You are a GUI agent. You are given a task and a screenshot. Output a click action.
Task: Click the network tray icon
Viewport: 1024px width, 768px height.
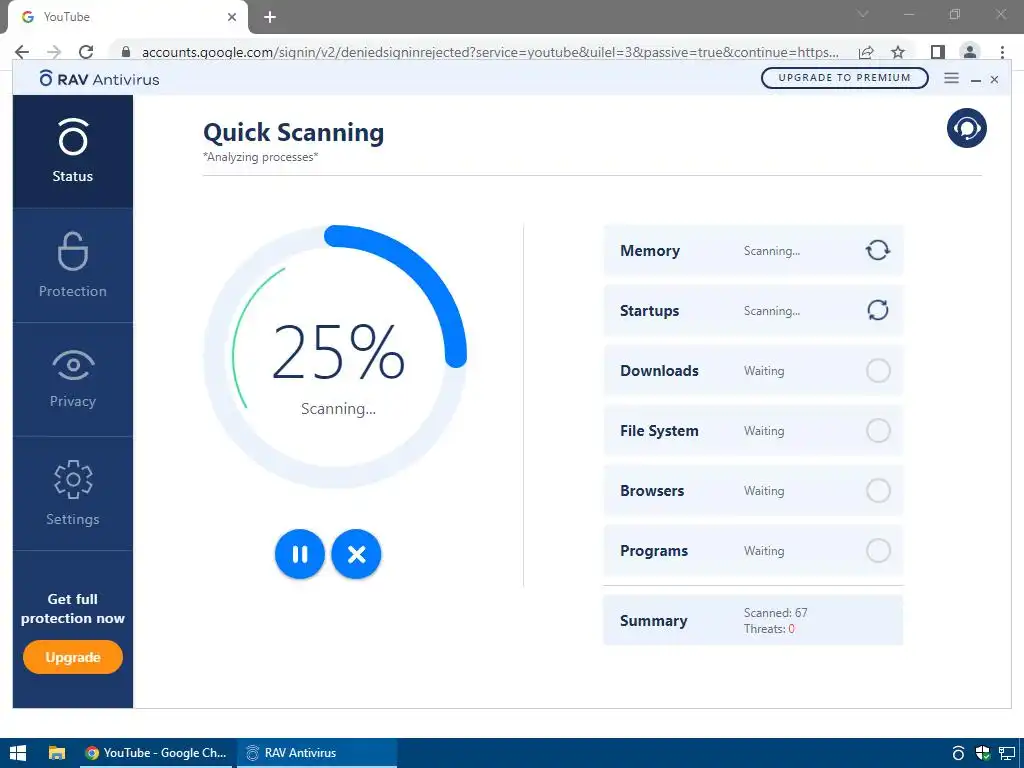[1006, 753]
